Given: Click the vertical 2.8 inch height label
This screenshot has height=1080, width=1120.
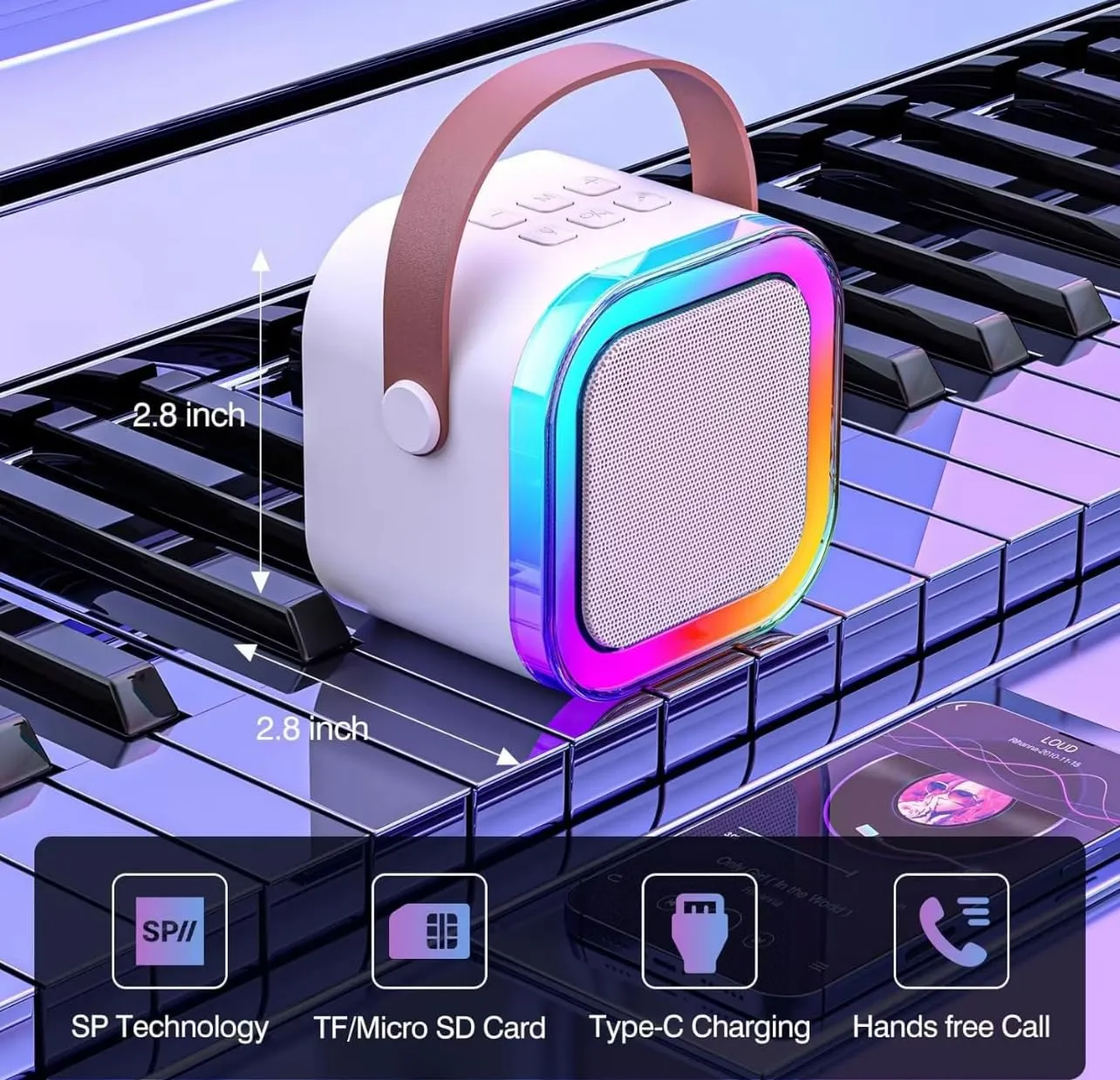Looking at the screenshot, I should pyautogui.click(x=189, y=415).
